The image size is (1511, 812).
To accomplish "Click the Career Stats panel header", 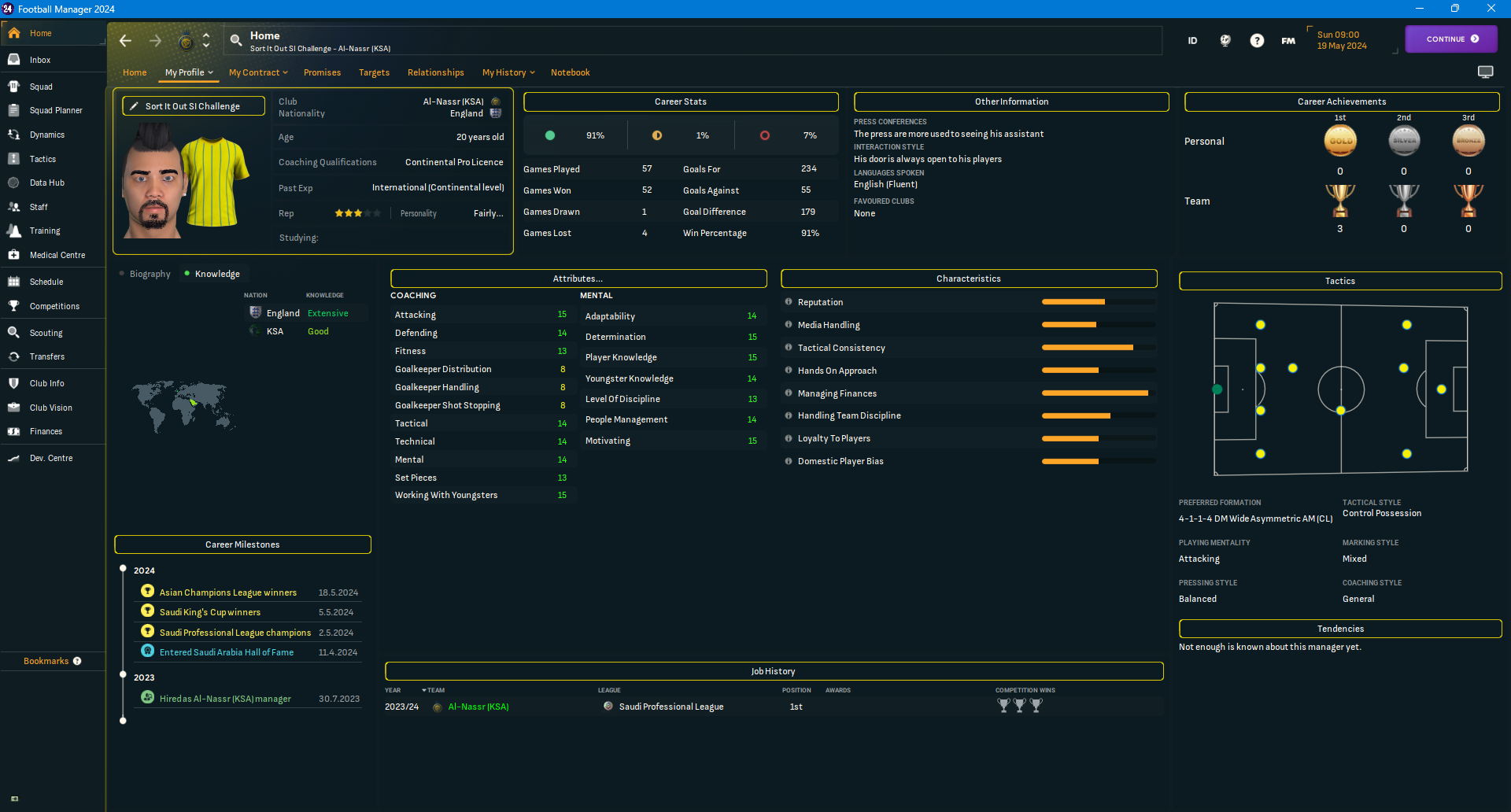I will point(681,102).
